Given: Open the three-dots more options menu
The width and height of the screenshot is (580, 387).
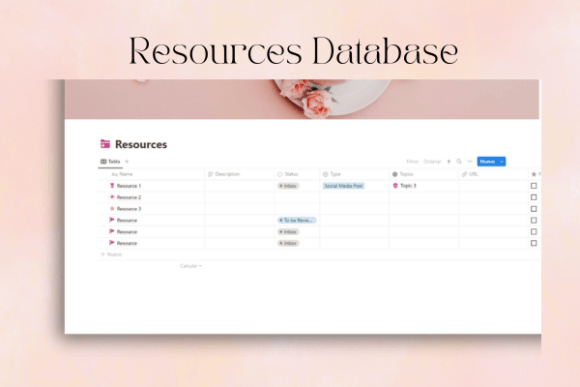Looking at the screenshot, I should pos(469,162).
